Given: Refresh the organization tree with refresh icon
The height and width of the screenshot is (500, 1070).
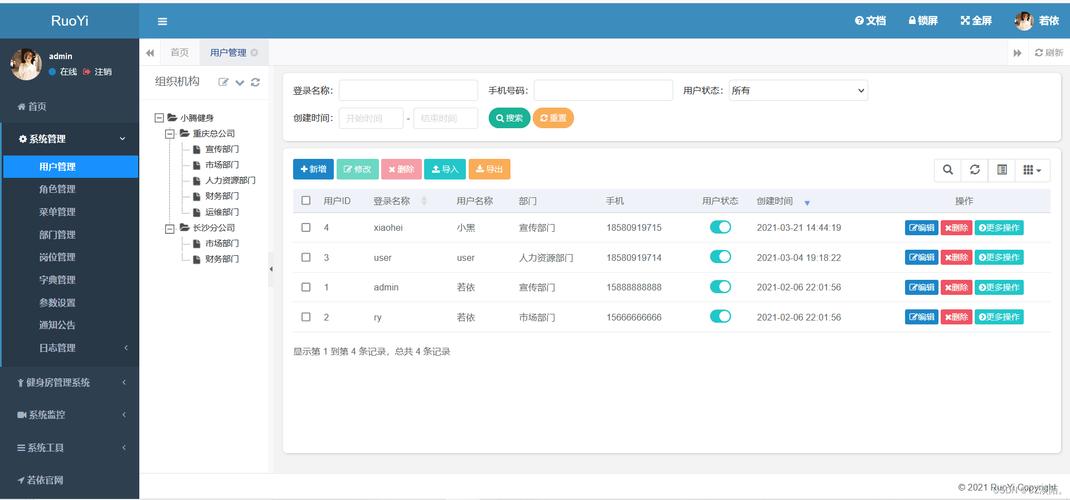Looking at the screenshot, I should 255,82.
